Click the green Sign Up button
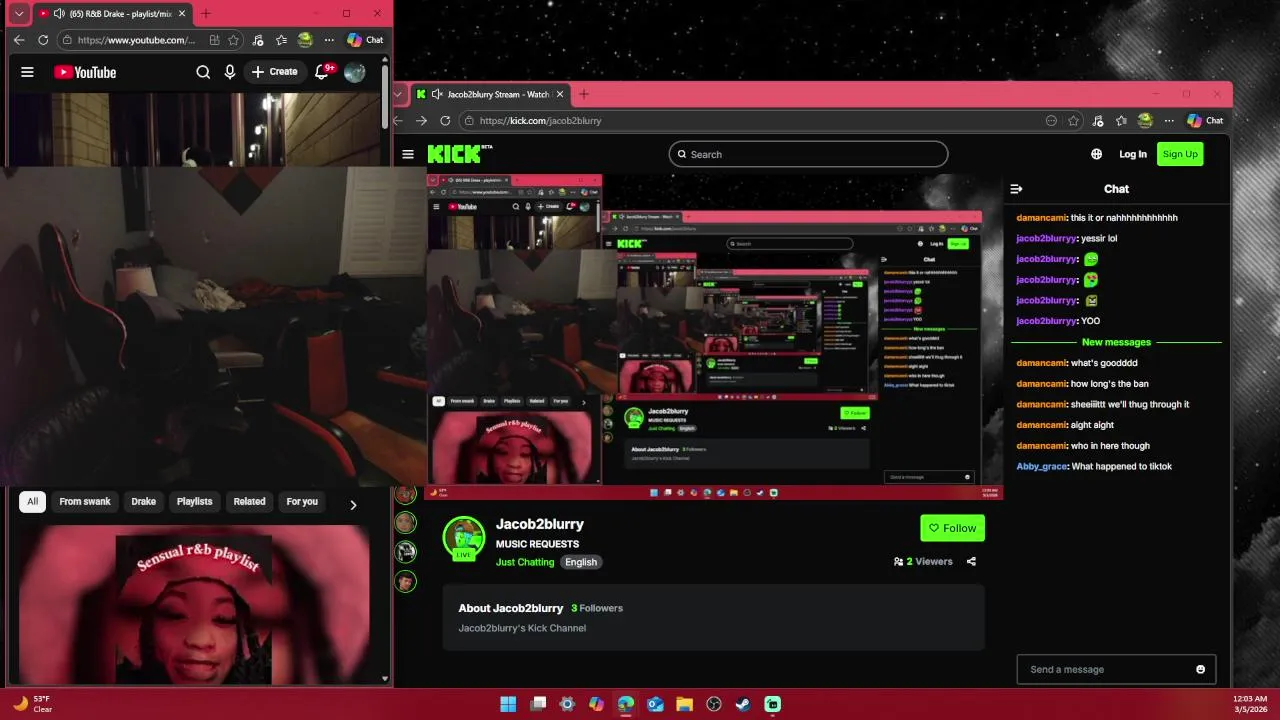The image size is (1280, 720). pyautogui.click(x=1180, y=154)
